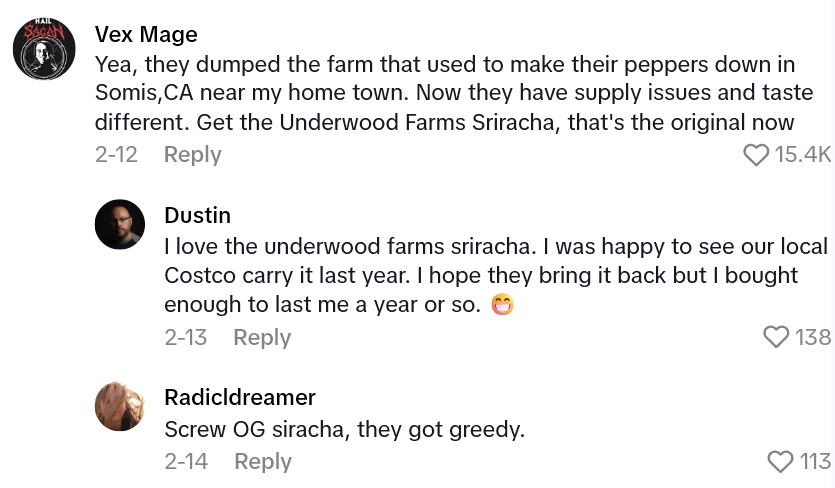Select the 2-13 date on Dustin's reply
The height and width of the screenshot is (488, 835).
(x=185, y=337)
